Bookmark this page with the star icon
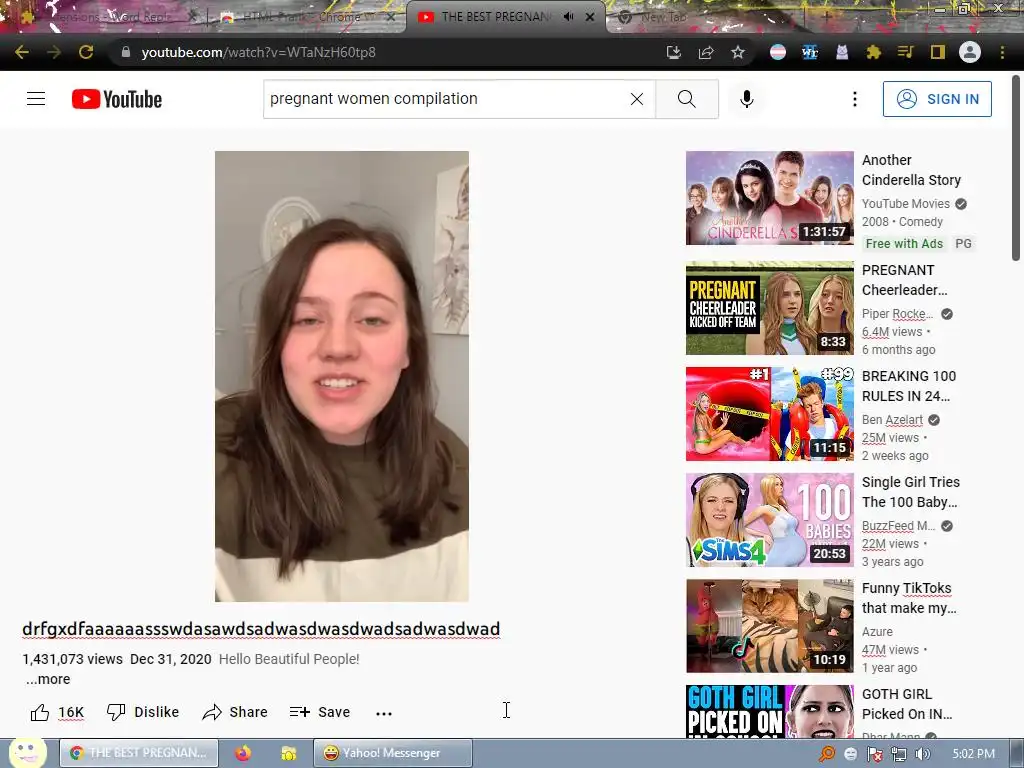The image size is (1024, 768). 738,52
